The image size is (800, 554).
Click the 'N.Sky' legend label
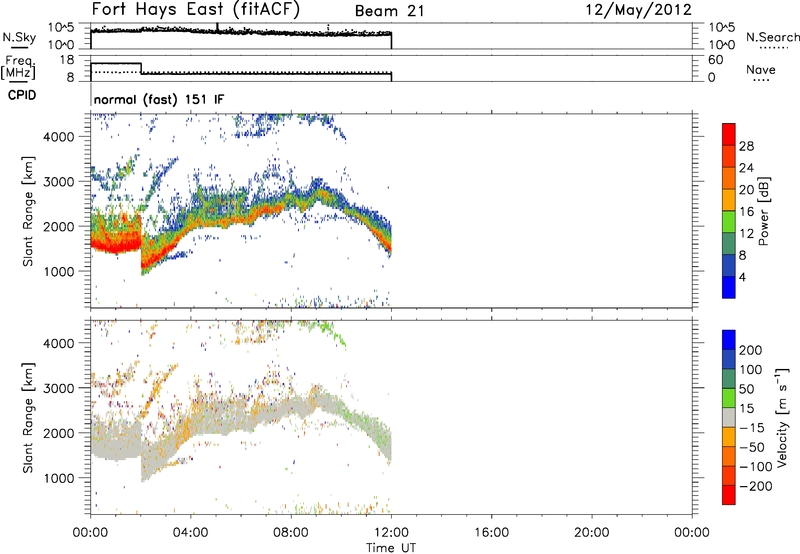[19, 37]
